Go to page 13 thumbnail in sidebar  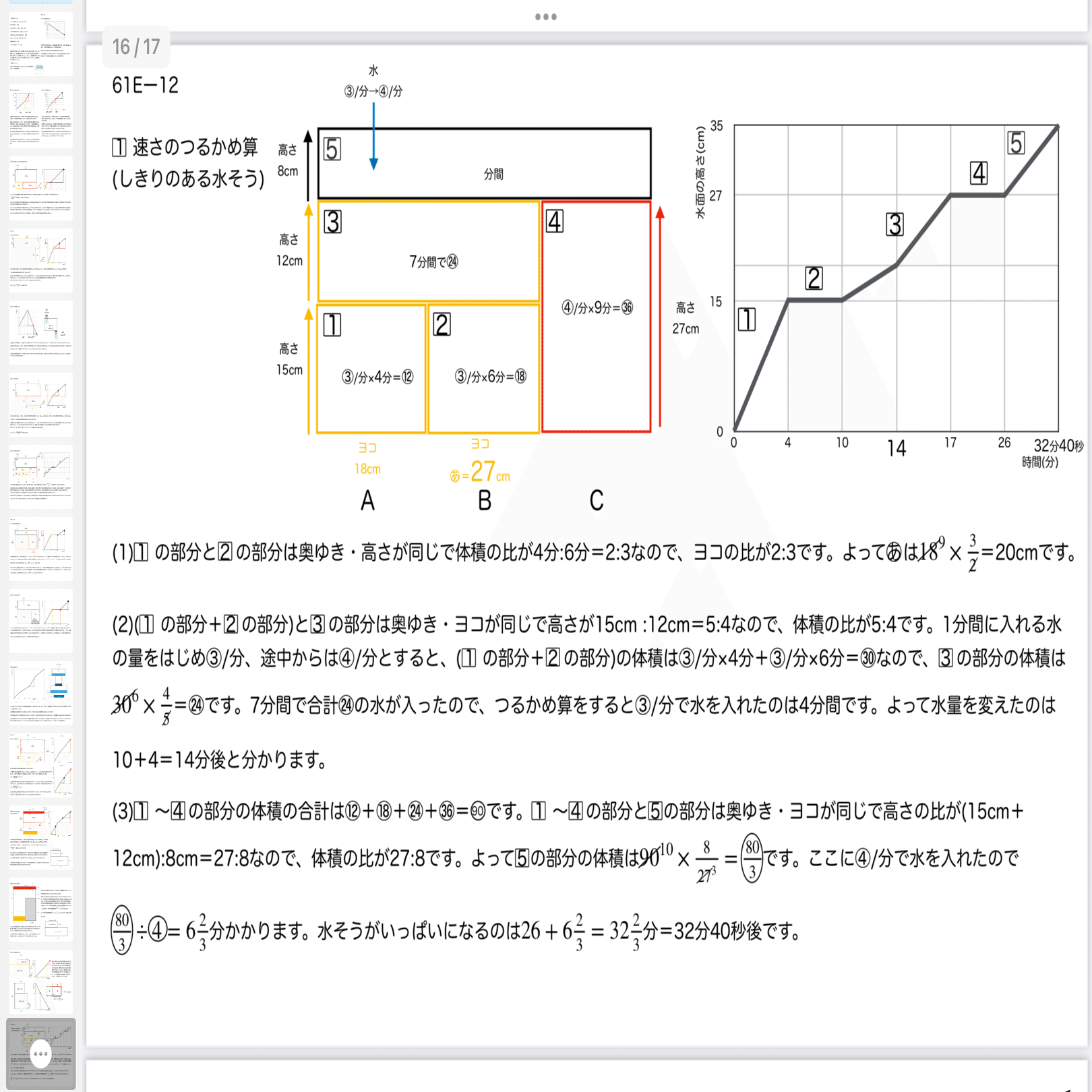point(40,837)
